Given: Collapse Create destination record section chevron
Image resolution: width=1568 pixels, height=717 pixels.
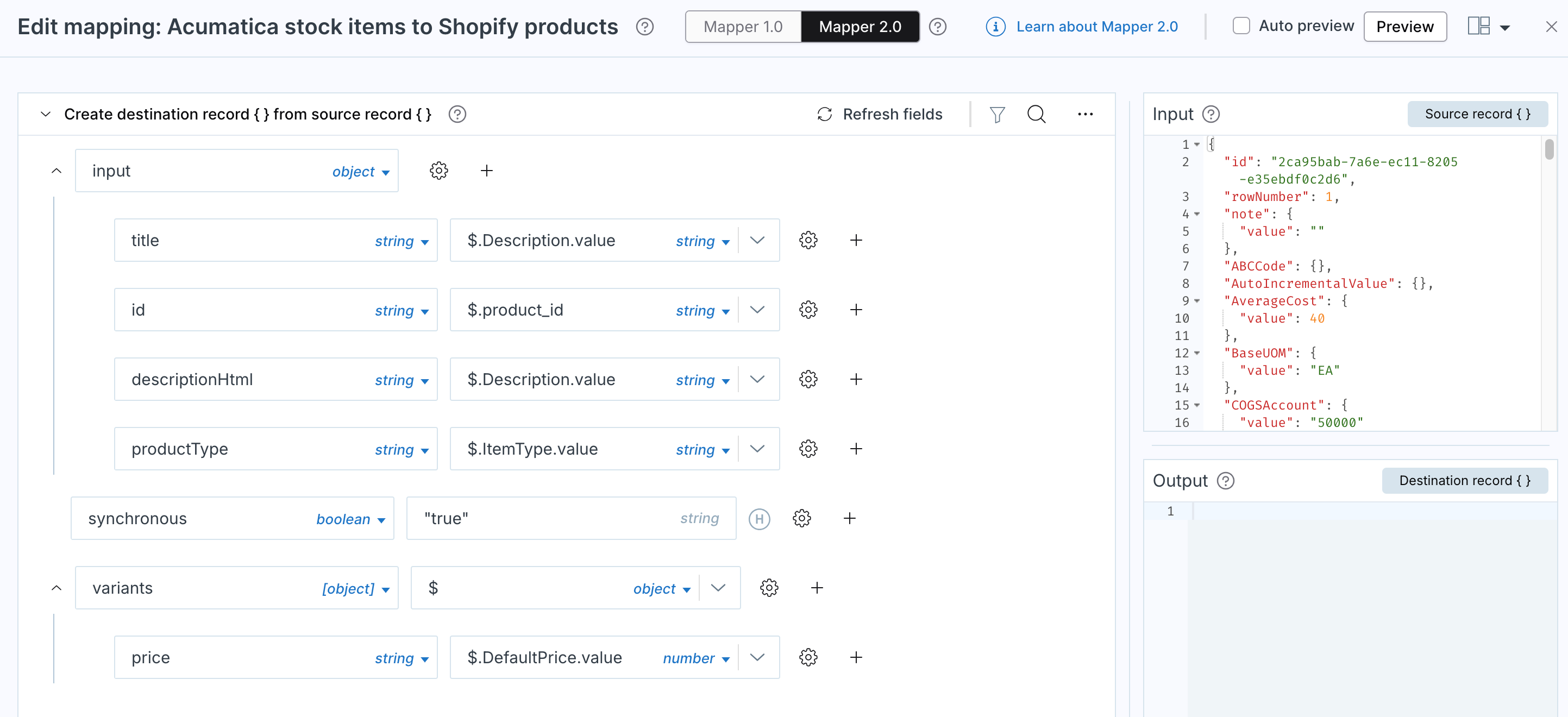Looking at the screenshot, I should tap(46, 115).
